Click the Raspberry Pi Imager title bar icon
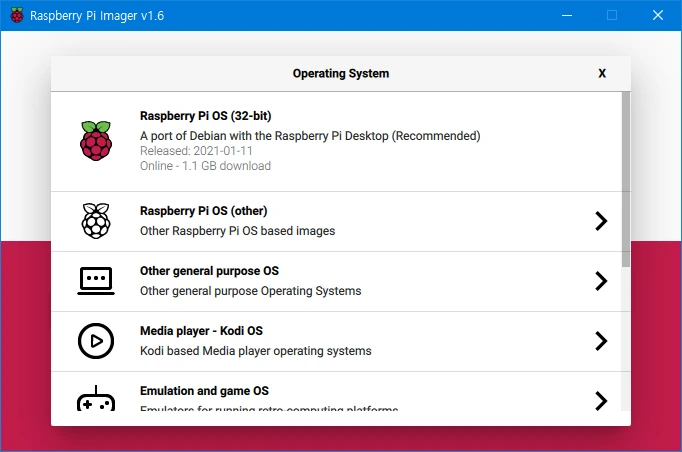The height and width of the screenshot is (452, 682). 17,15
